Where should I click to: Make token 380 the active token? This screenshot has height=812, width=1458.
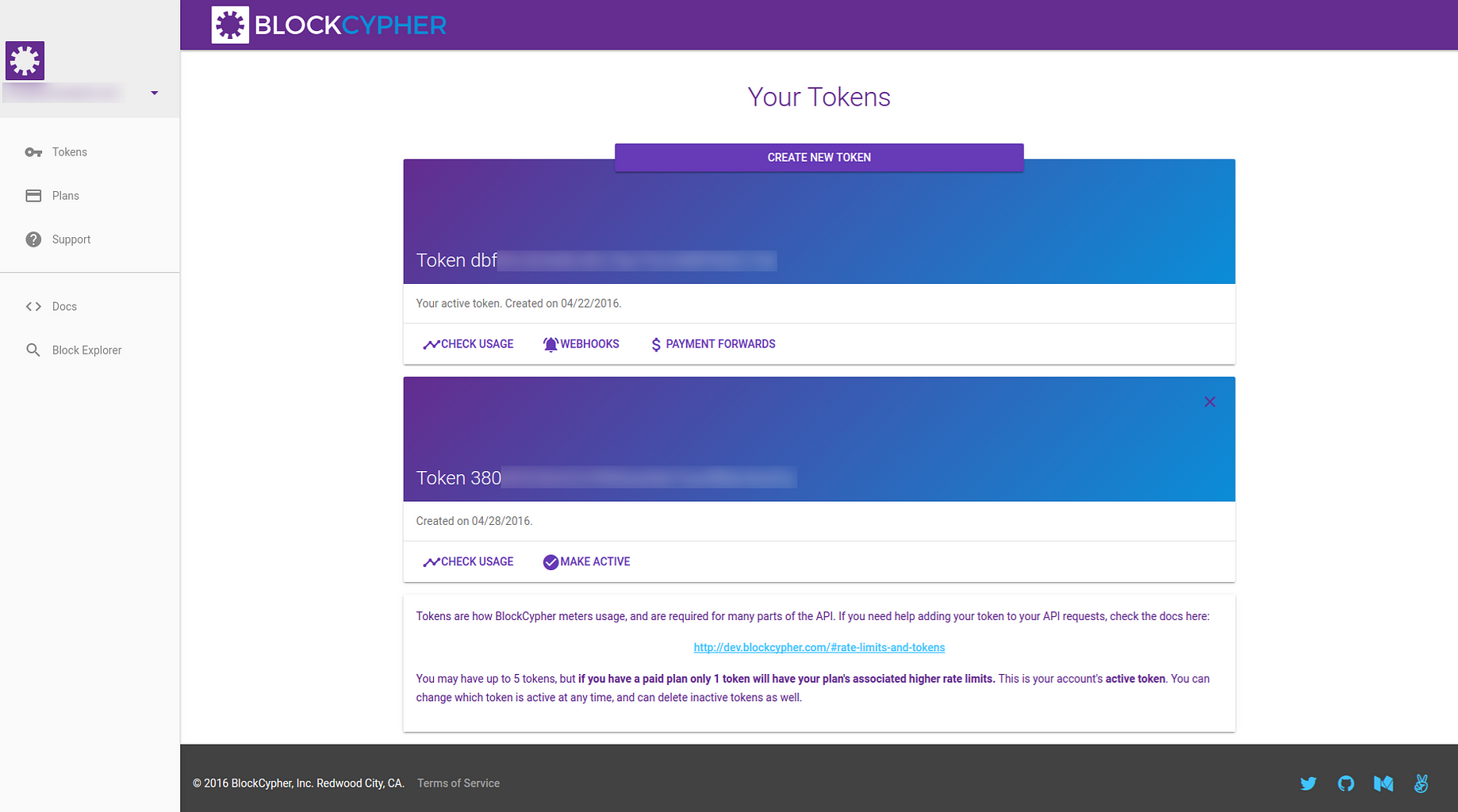(x=586, y=561)
